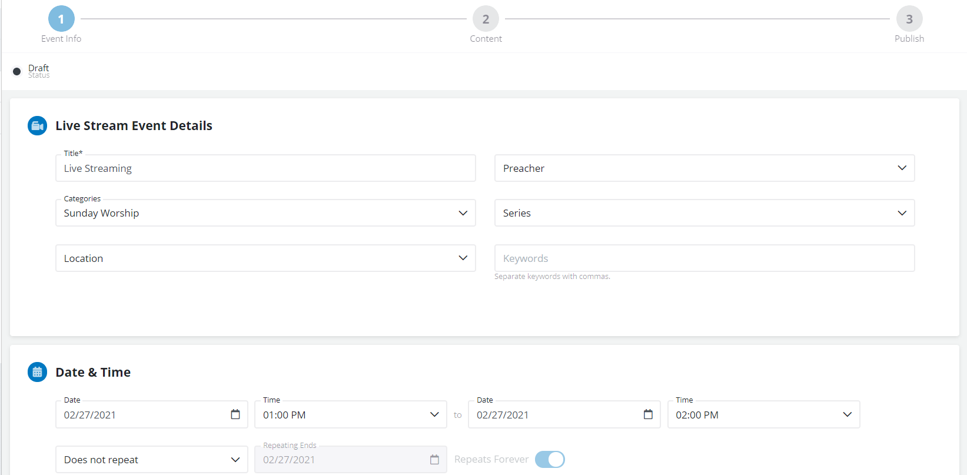Click the Title field with Live Streaming

pyautogui.click(x=265, y=169)
